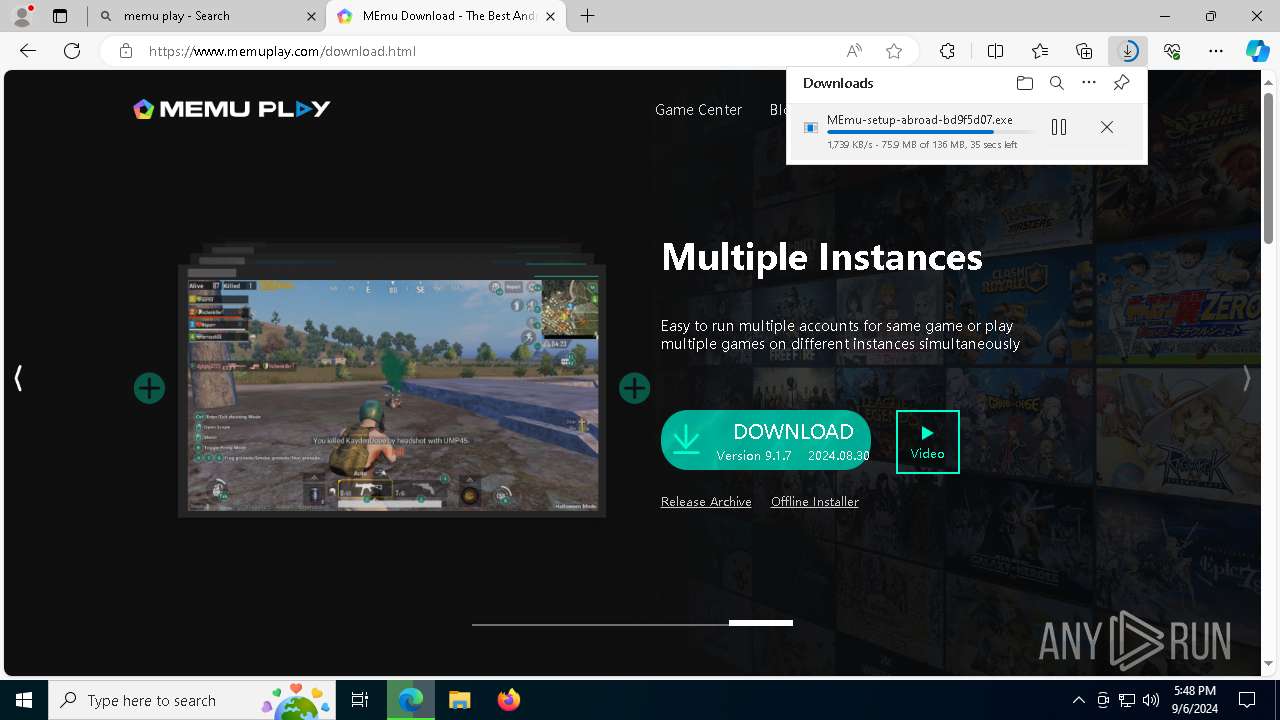
Task: Open the tab actions menu icon
Action: (60, 16)
